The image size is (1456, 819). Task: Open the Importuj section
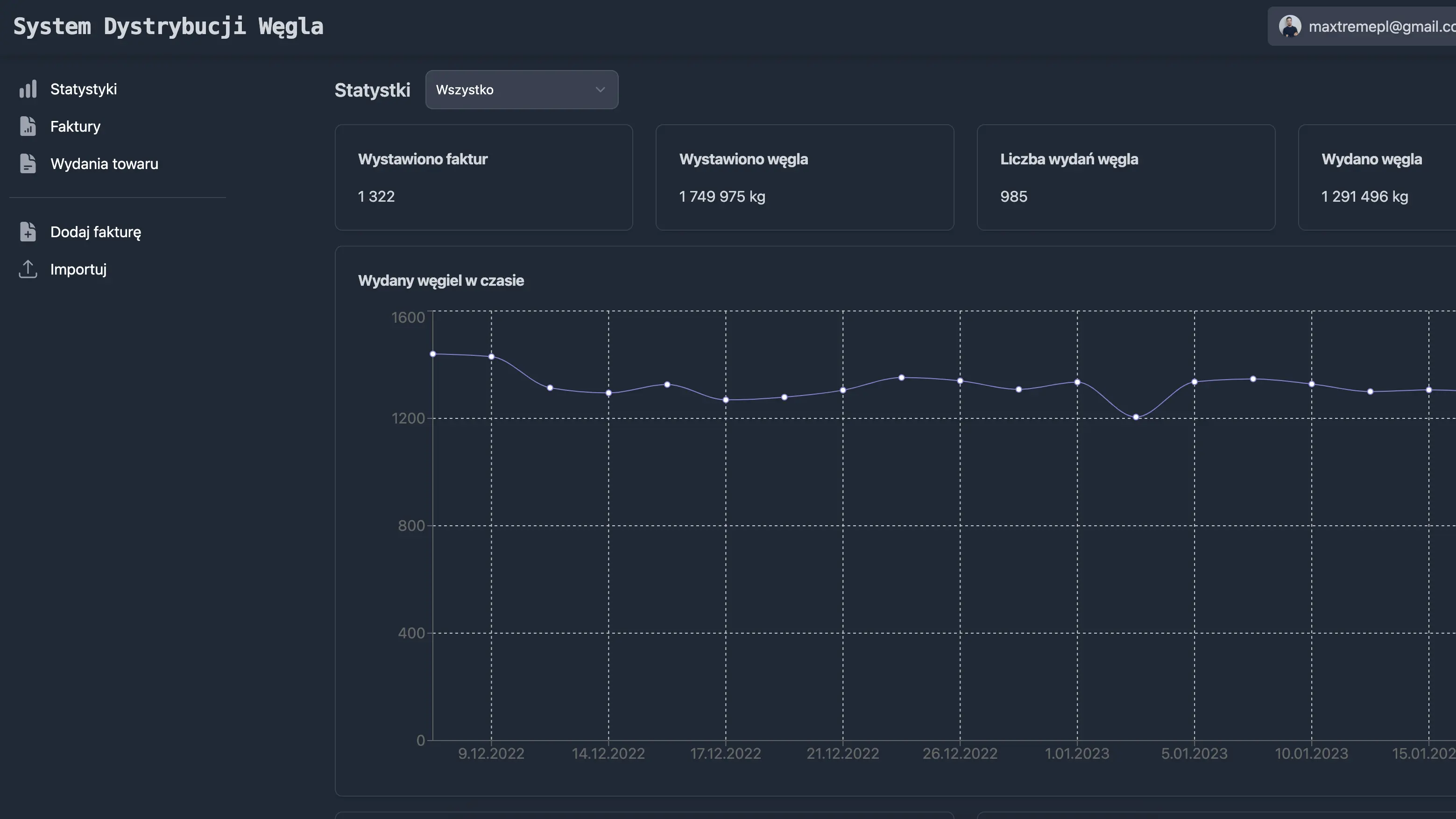coord(78,269)
